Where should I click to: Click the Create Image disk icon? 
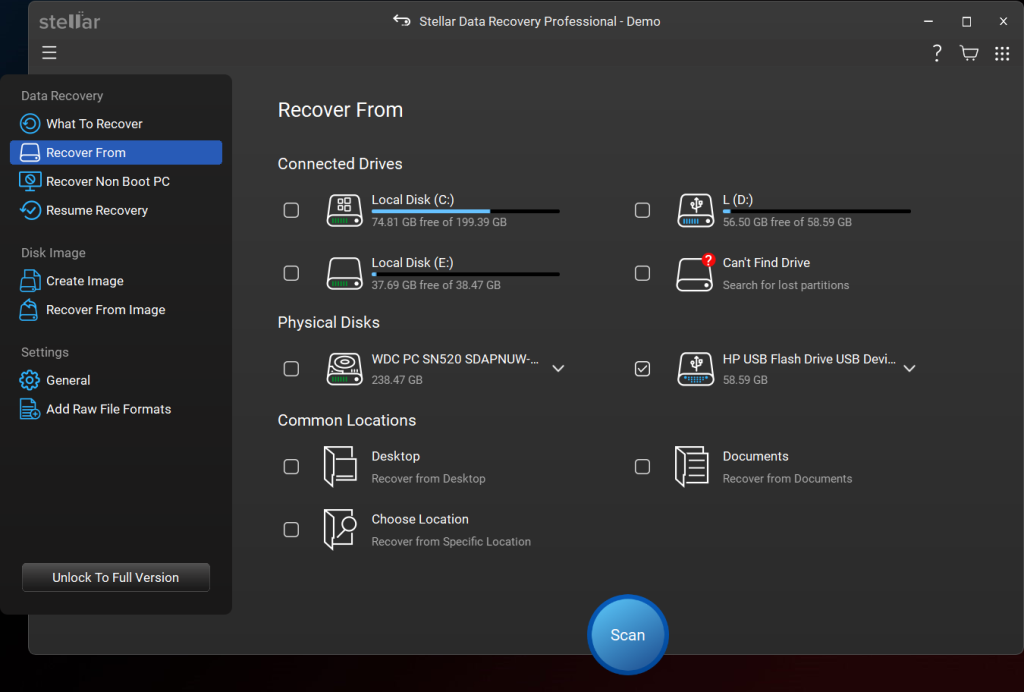pos(29,281)
